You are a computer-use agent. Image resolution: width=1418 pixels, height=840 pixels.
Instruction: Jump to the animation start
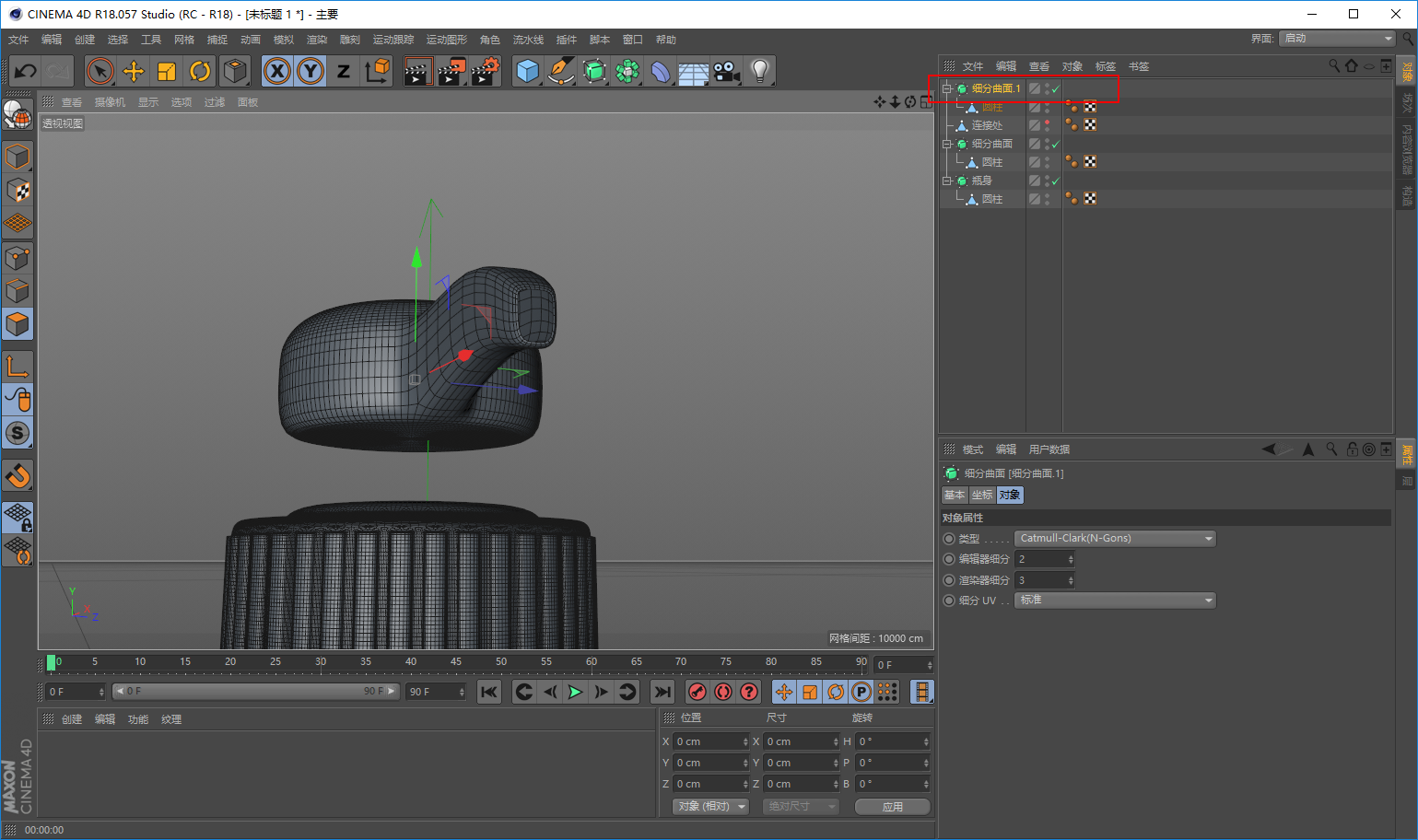(489, 692)
